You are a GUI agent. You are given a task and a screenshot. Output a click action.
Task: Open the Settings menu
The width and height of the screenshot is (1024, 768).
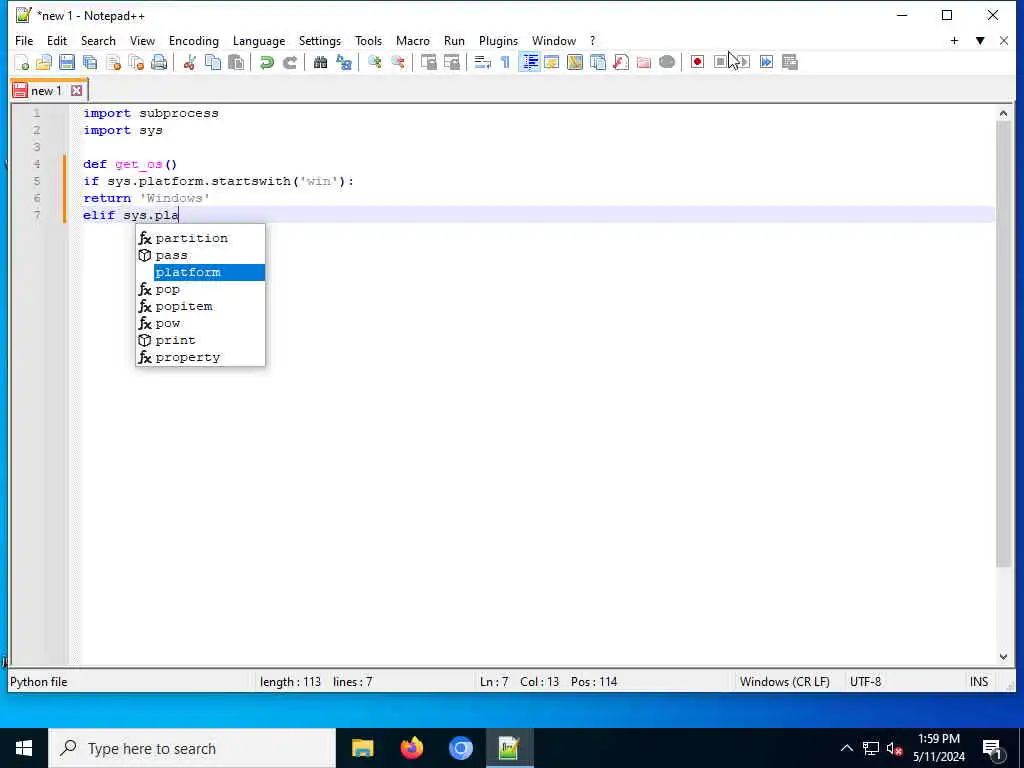click(319, 40)
